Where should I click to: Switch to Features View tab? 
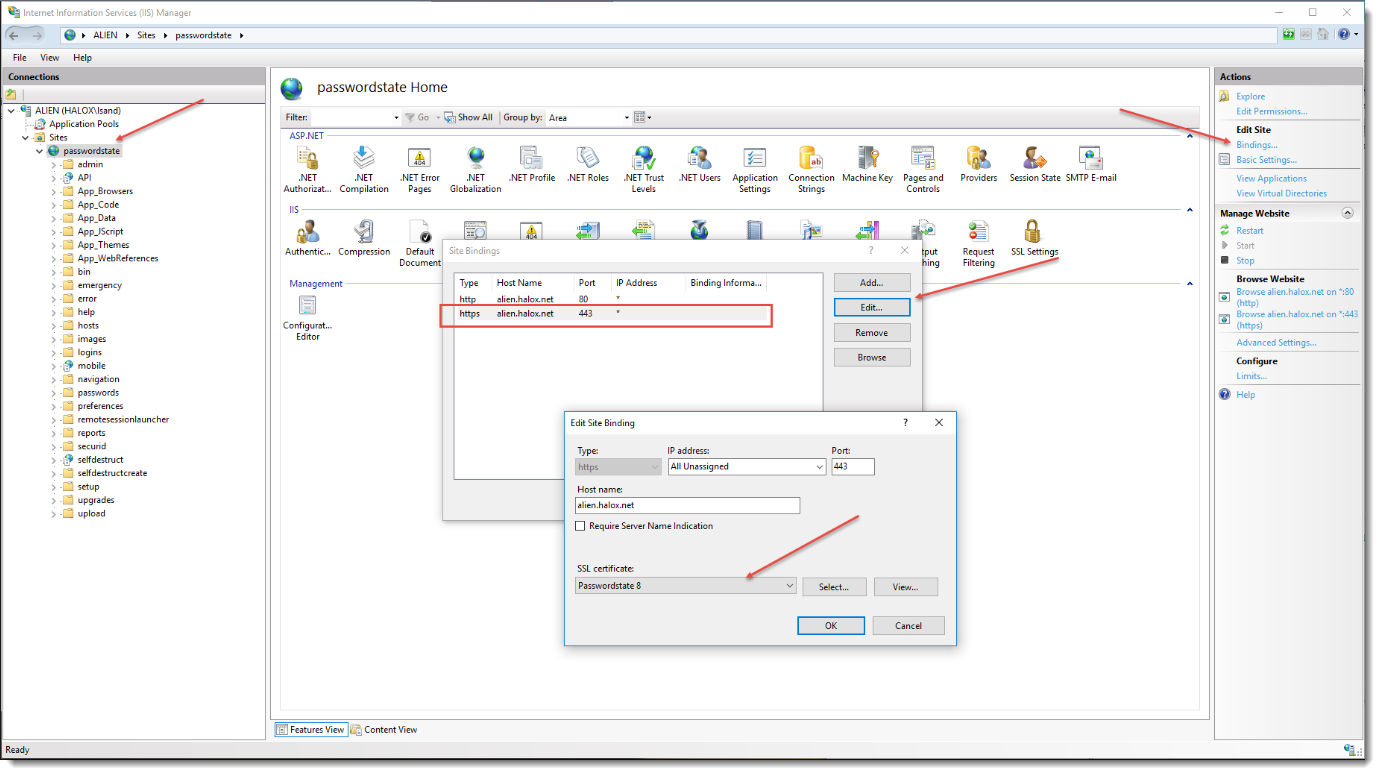[x=311, y=730]
